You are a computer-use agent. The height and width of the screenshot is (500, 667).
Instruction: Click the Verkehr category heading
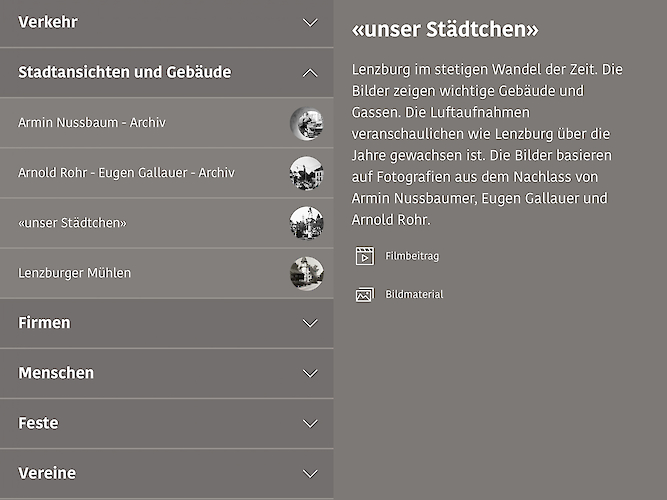pyautogui.click(x=48, y=22)
